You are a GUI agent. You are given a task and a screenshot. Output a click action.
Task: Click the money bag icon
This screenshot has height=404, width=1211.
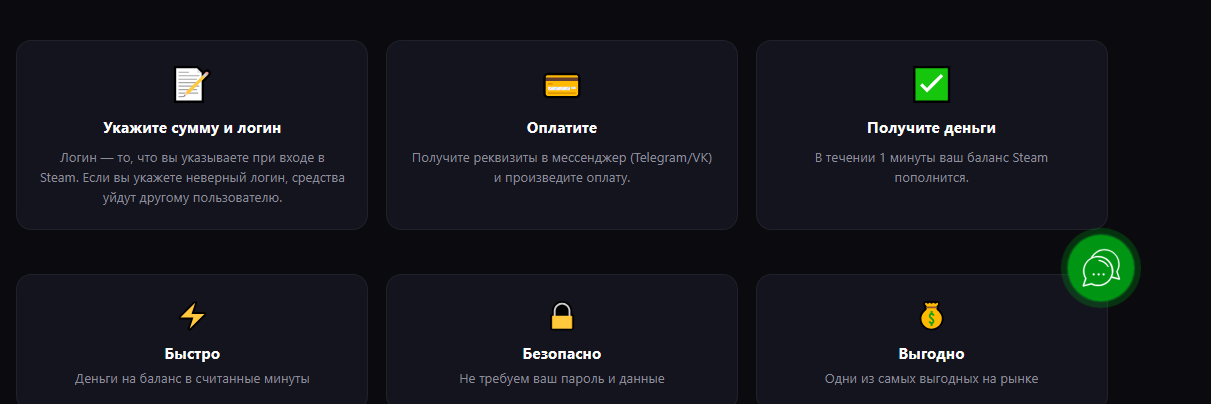click(931, 316)
